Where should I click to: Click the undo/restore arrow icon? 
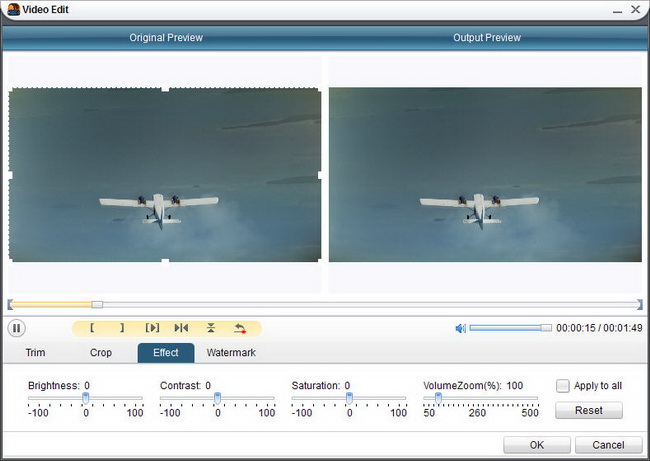pyautogui.click(x=240, y=328)
